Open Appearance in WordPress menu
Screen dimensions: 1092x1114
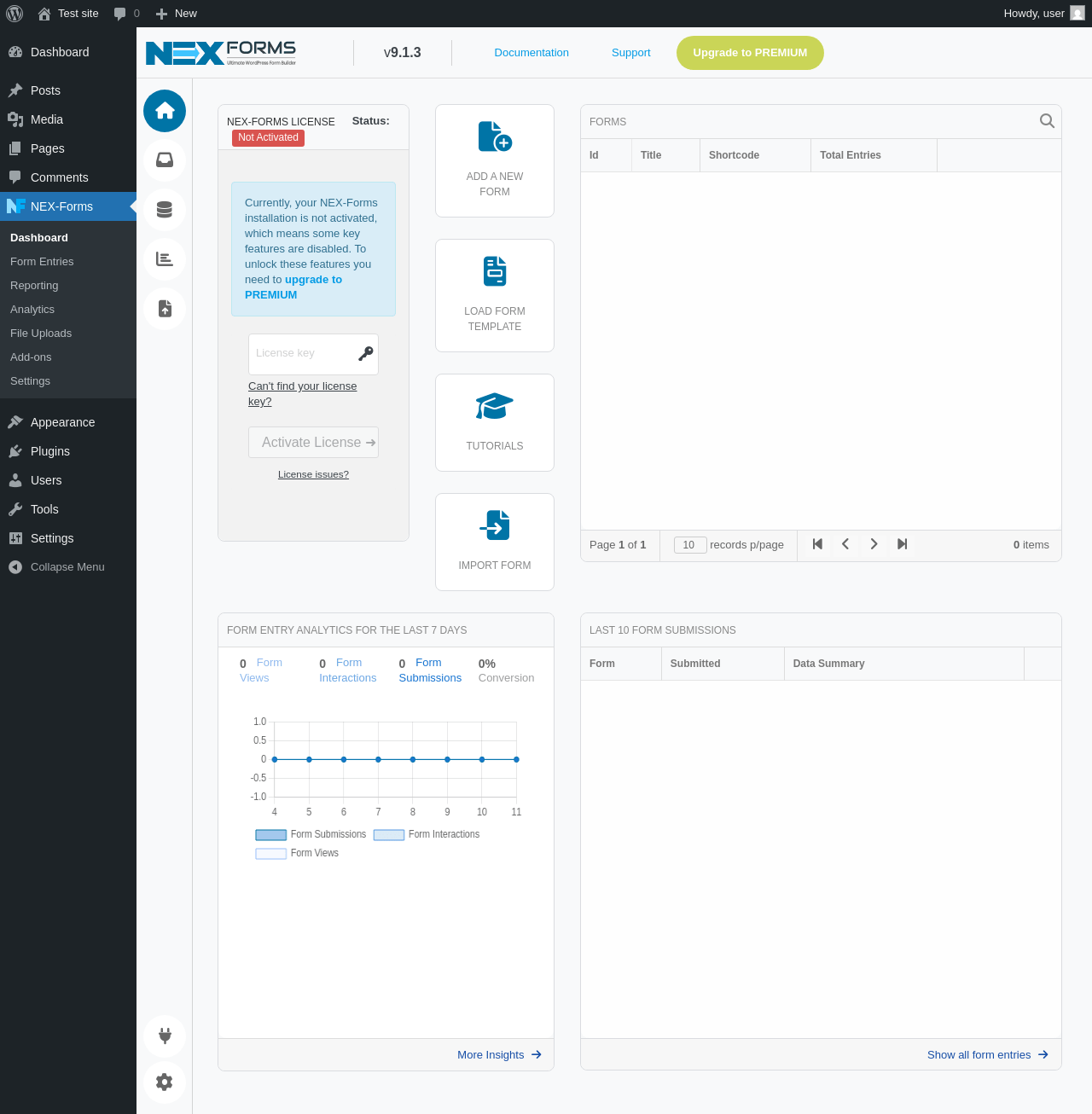click(x=68, y=422)
